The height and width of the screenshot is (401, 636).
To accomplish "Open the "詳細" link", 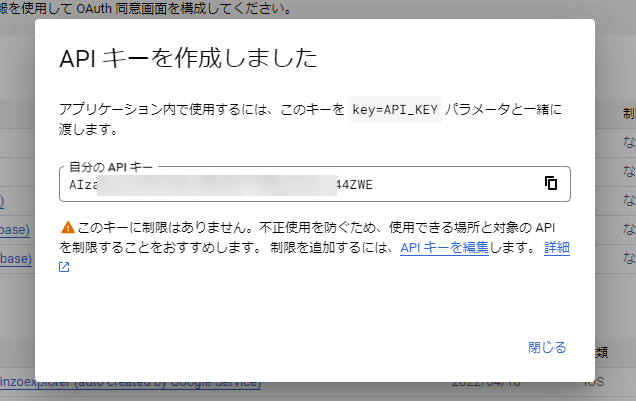I will click(556, 247).
